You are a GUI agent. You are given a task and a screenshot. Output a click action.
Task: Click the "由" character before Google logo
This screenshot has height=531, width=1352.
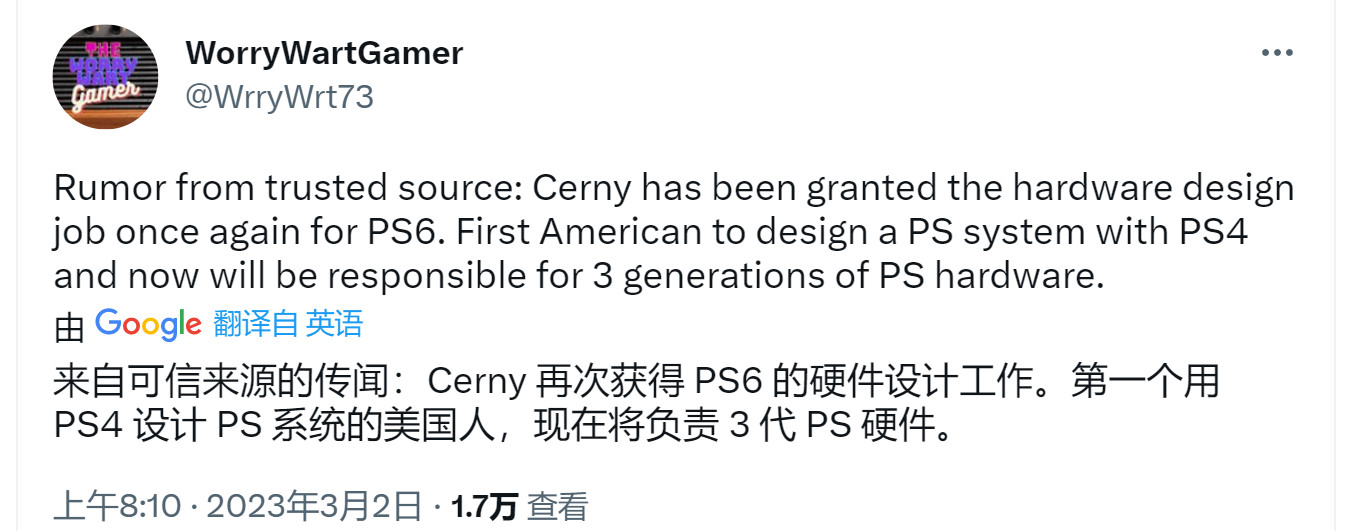pos(68,325)
